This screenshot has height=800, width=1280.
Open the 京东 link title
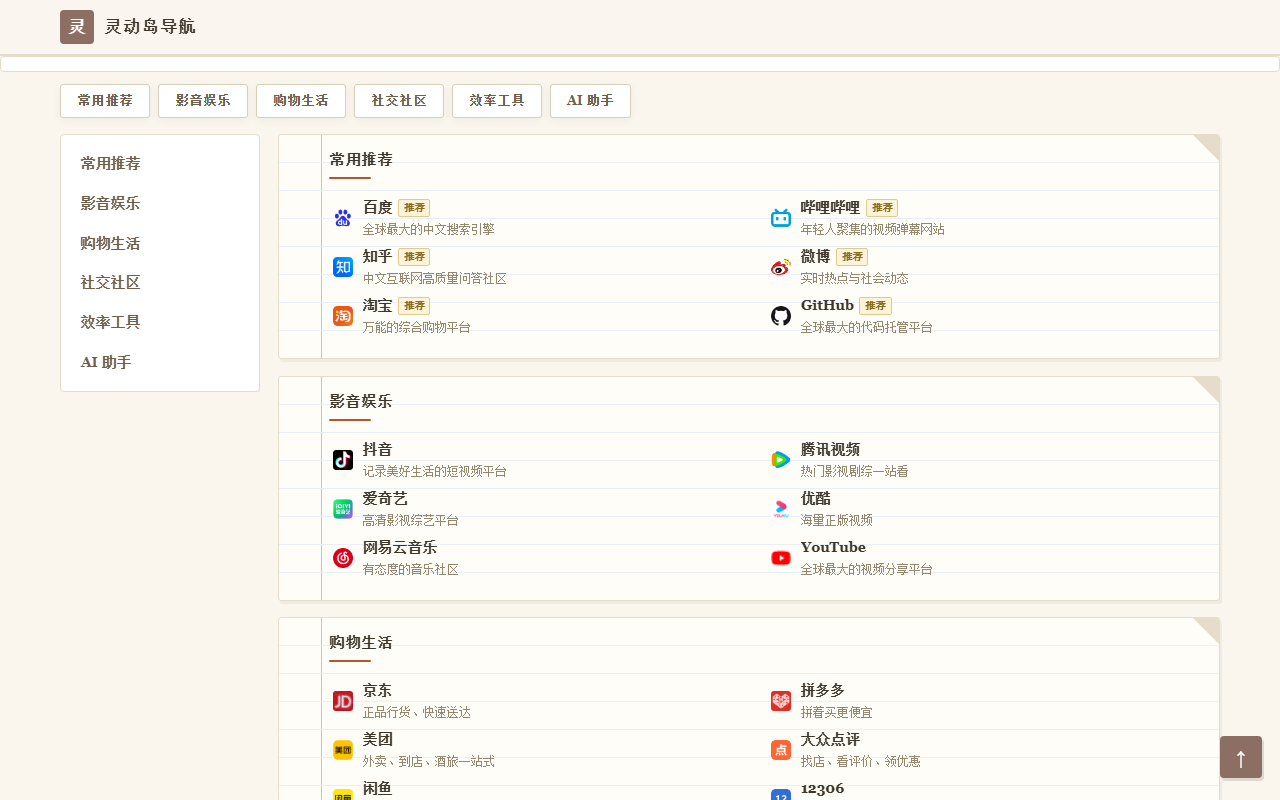378,691
